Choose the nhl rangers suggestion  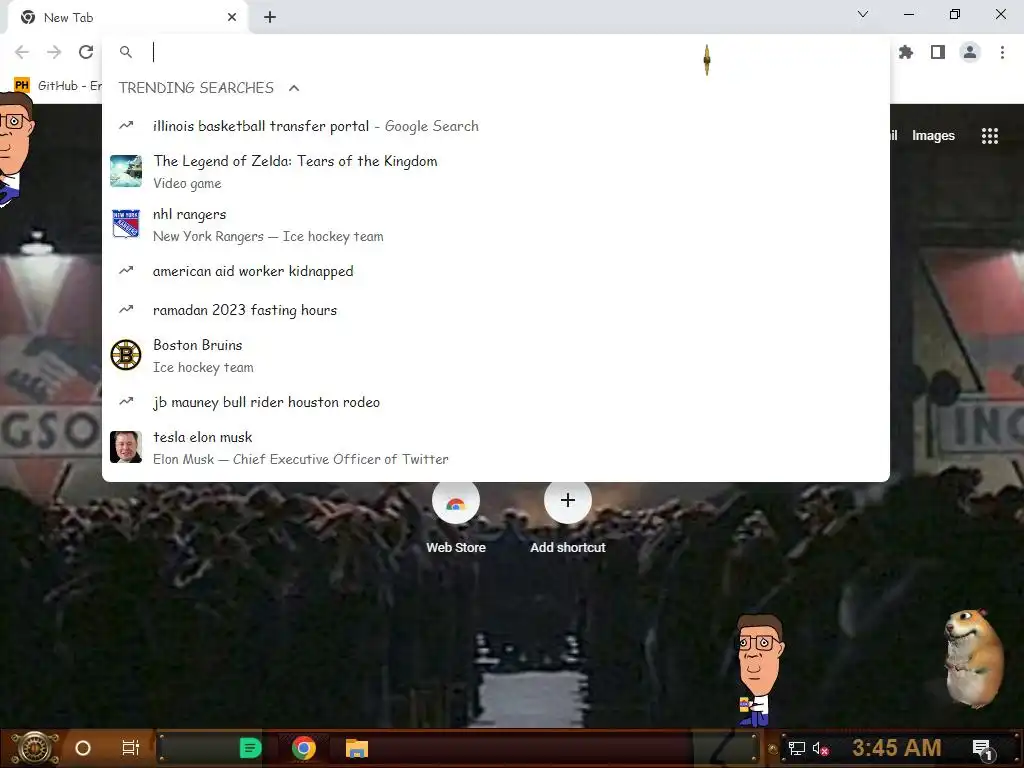[496, 225]
